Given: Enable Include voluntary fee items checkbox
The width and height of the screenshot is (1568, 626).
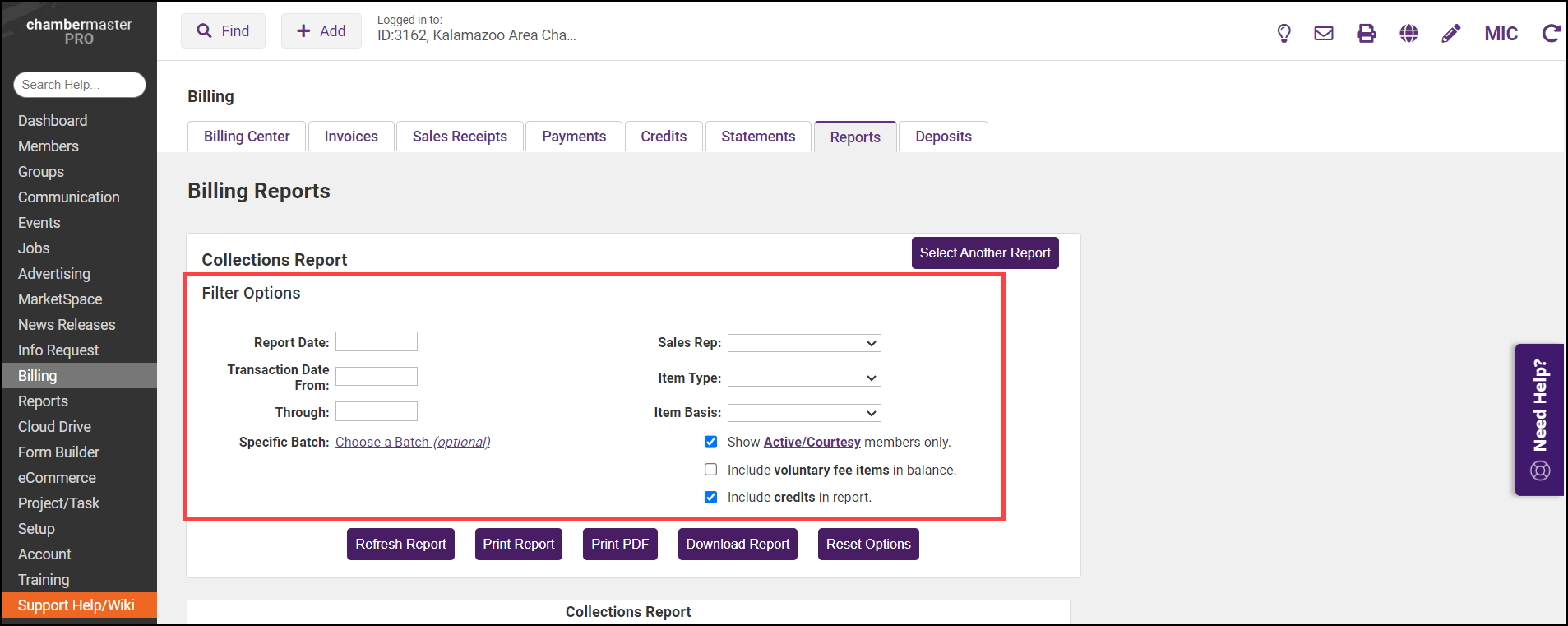Looking at the screenshot, I should coord(711,470).
